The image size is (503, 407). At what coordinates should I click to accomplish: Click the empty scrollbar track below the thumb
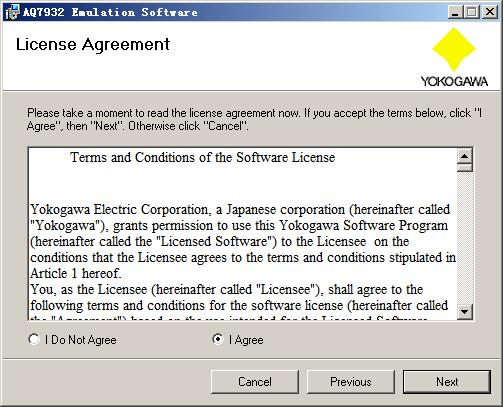tap(465, 238)
